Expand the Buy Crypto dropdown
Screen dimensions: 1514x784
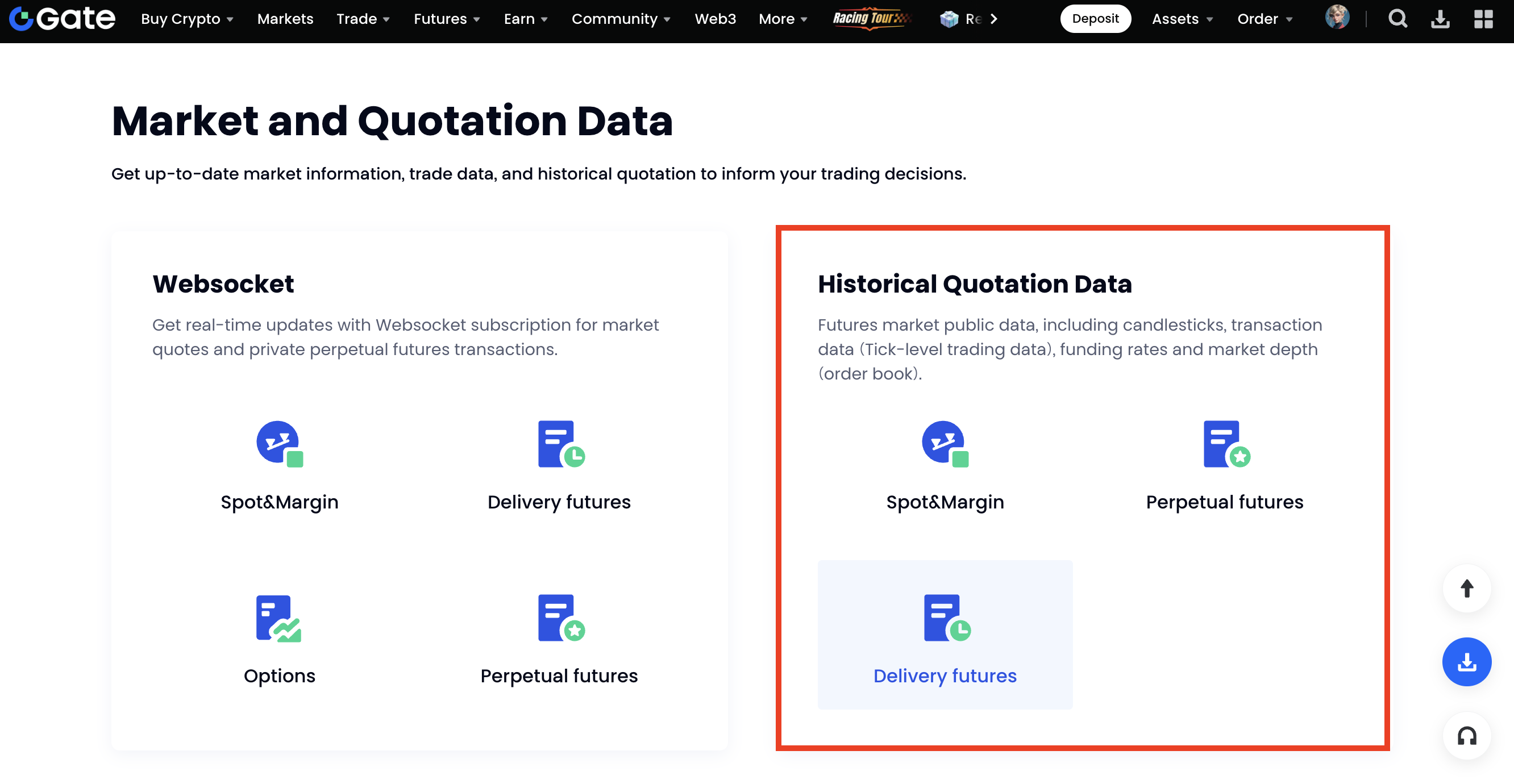click(187, 19)
